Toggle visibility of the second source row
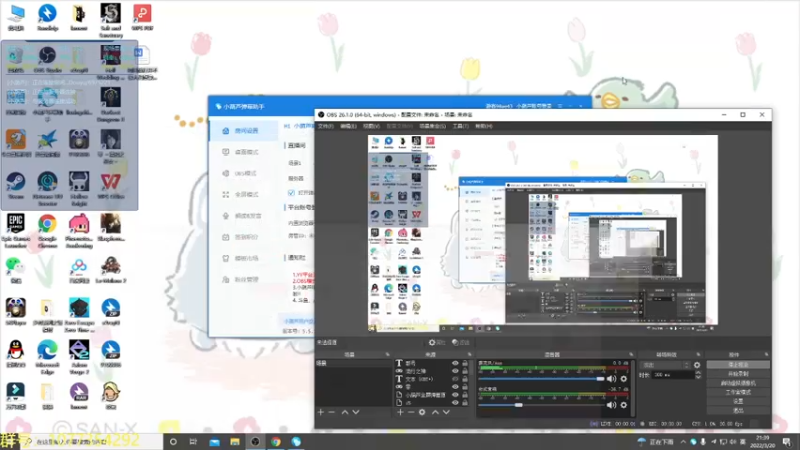 (455, 371)
